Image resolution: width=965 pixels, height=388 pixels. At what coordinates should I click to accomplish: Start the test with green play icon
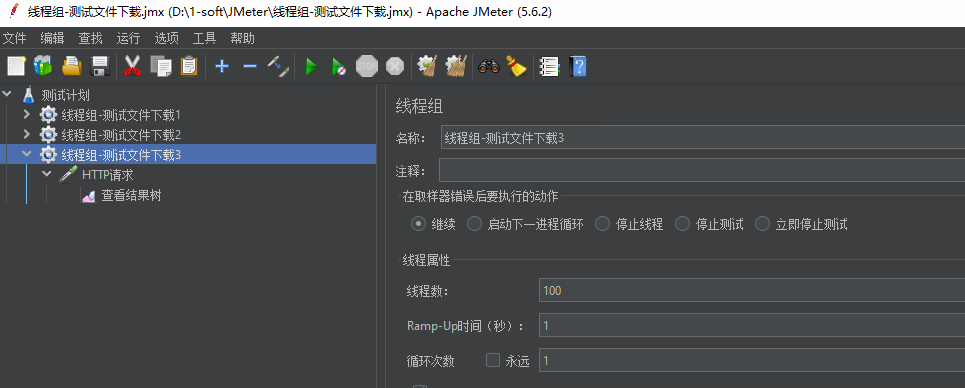(311, 66)
